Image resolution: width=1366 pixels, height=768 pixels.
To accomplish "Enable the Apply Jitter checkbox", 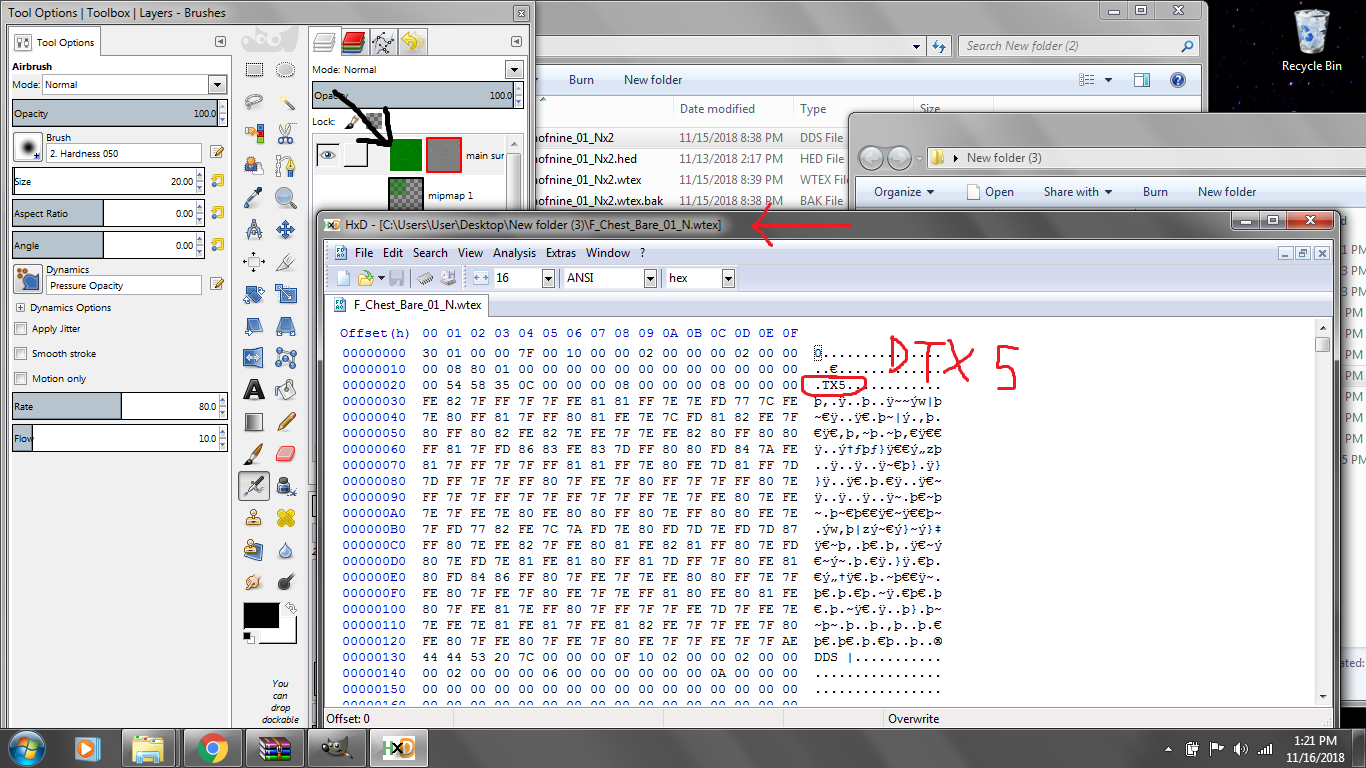I will (x=21, y=329).
